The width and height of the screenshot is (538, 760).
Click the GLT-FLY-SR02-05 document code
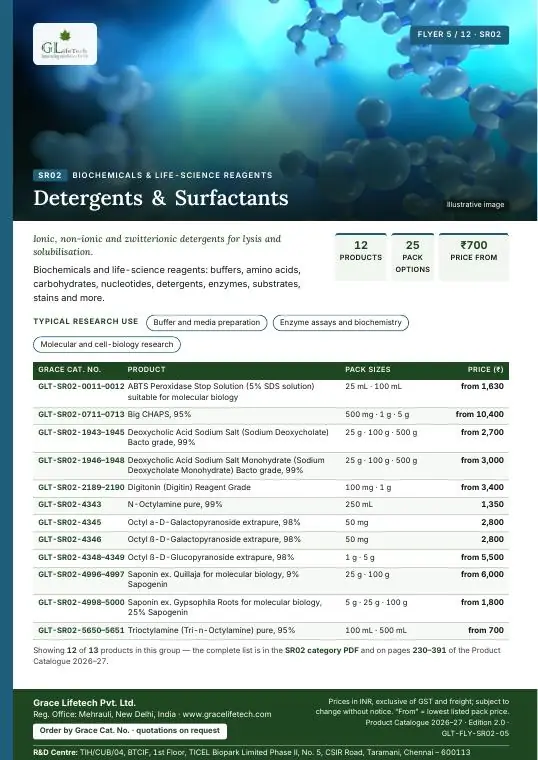coord(475,733)
